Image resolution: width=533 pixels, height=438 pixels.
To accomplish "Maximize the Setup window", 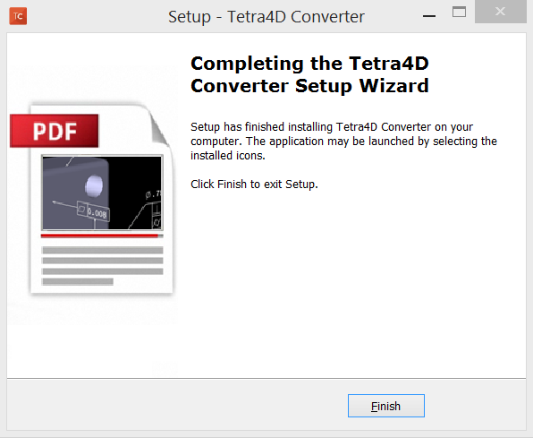I will [459, 12].
